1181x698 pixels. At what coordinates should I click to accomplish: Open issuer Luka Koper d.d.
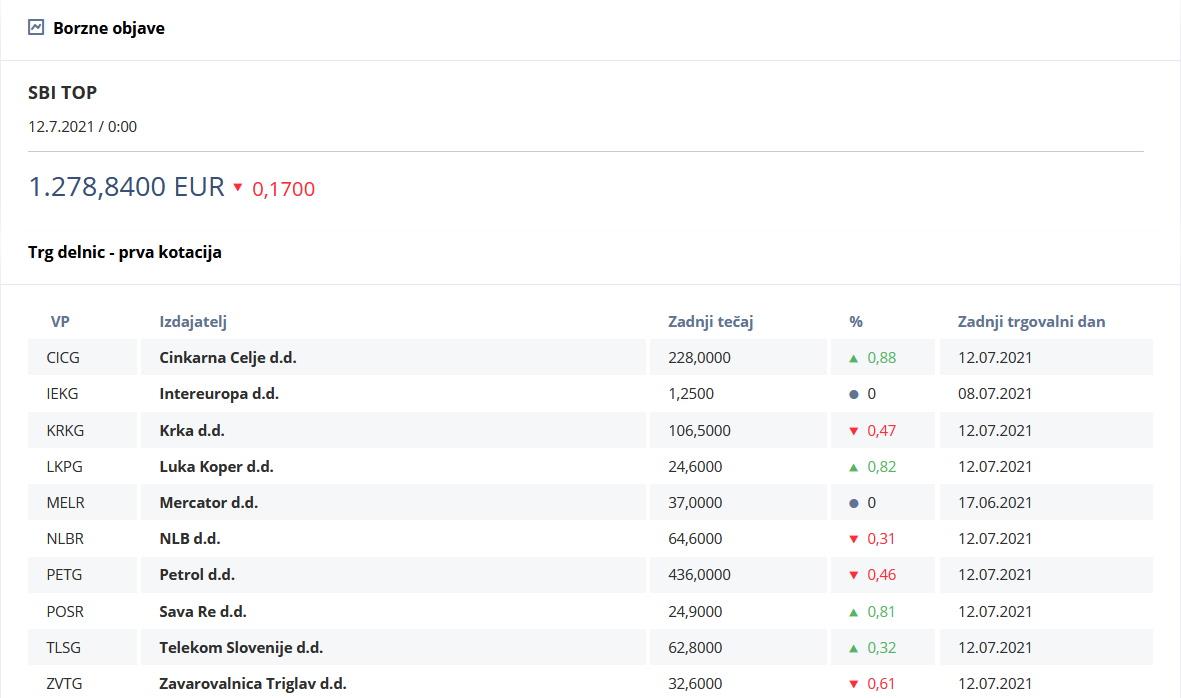(216, 467)
